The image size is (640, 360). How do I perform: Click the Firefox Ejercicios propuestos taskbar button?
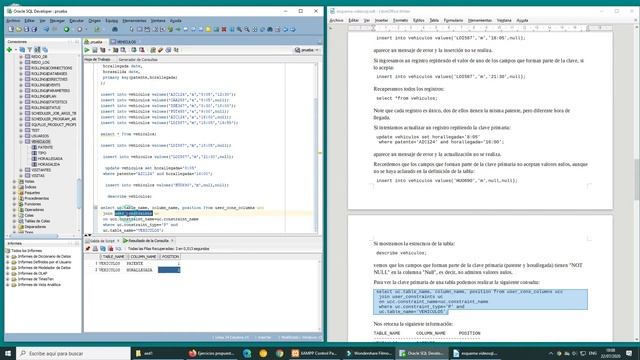[x=211, y=353]
